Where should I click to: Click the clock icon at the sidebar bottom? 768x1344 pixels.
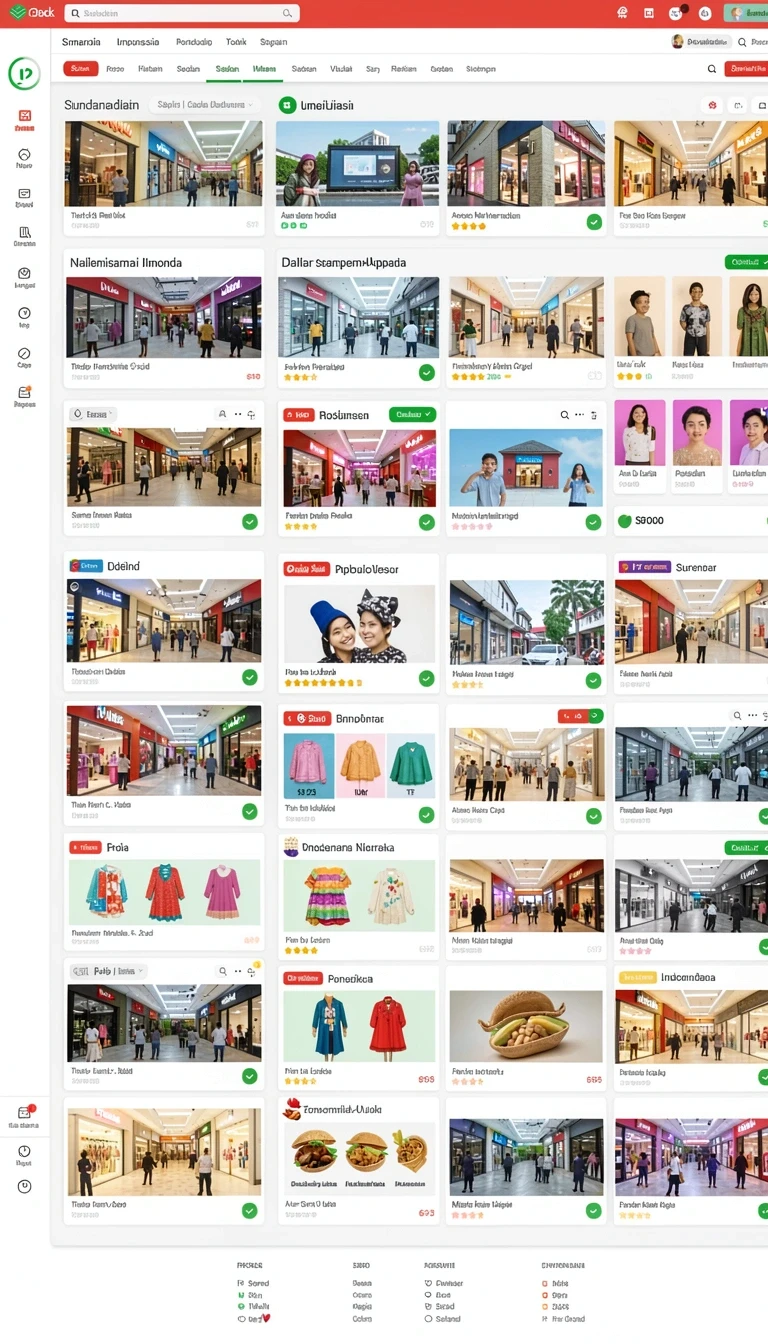pos(24,1186)
